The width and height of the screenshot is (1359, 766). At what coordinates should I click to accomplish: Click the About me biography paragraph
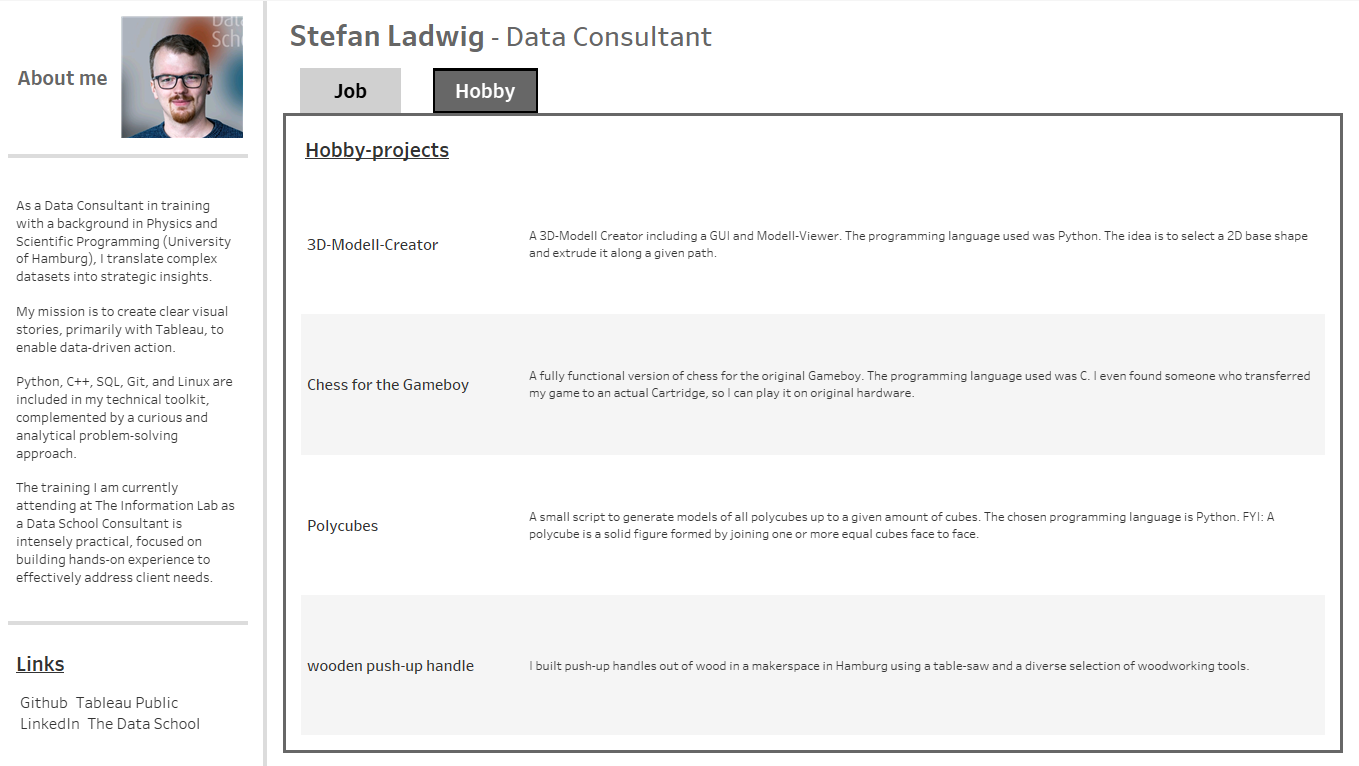126,392
